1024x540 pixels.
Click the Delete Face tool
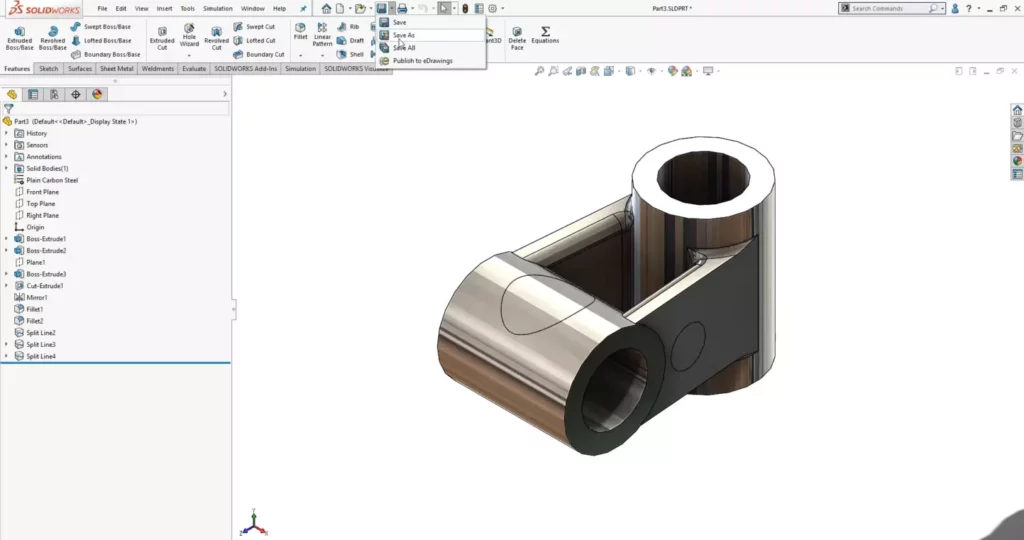click(x=517, y=39)
